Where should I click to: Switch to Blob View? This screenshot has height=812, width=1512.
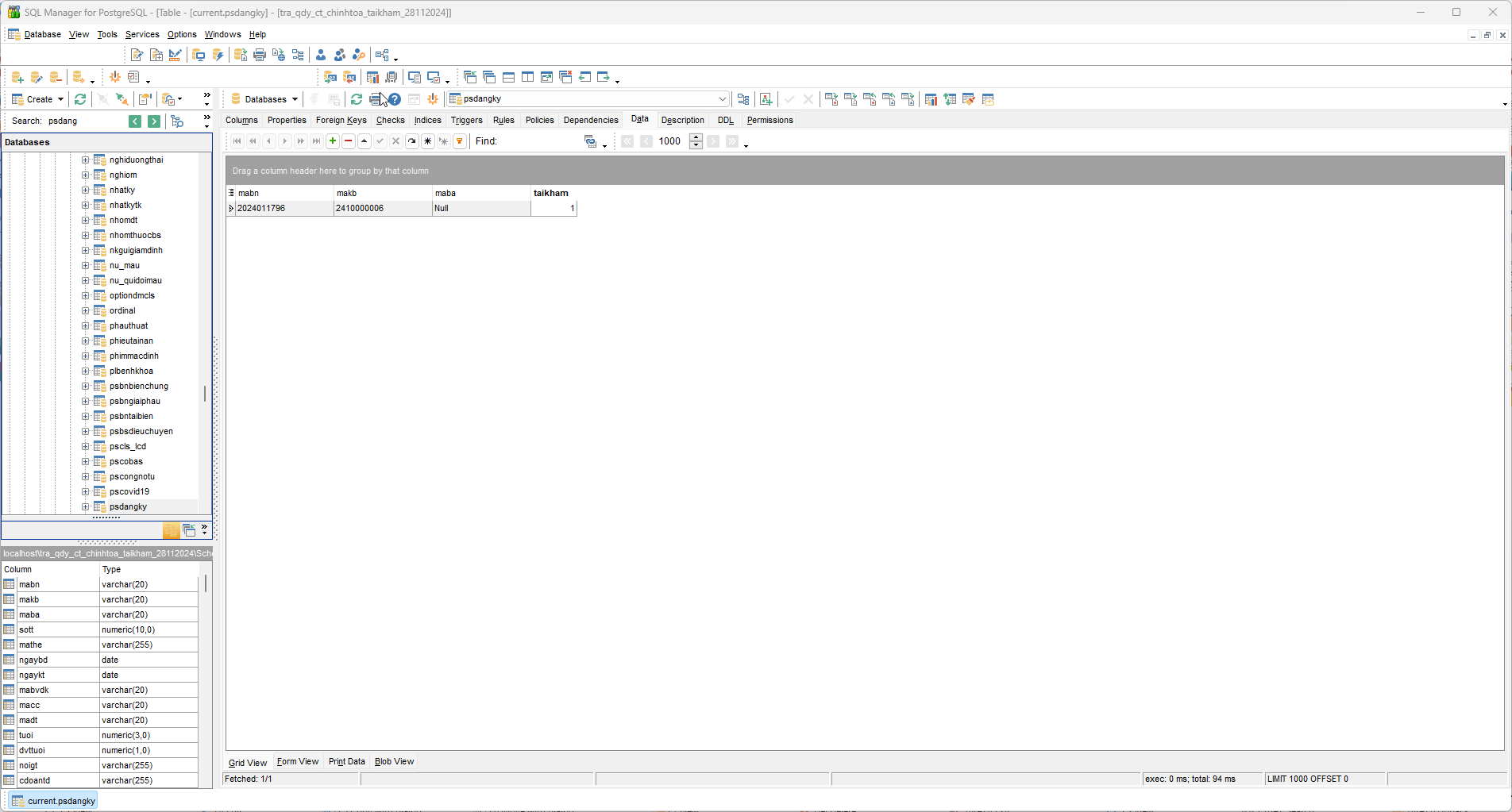395,761
